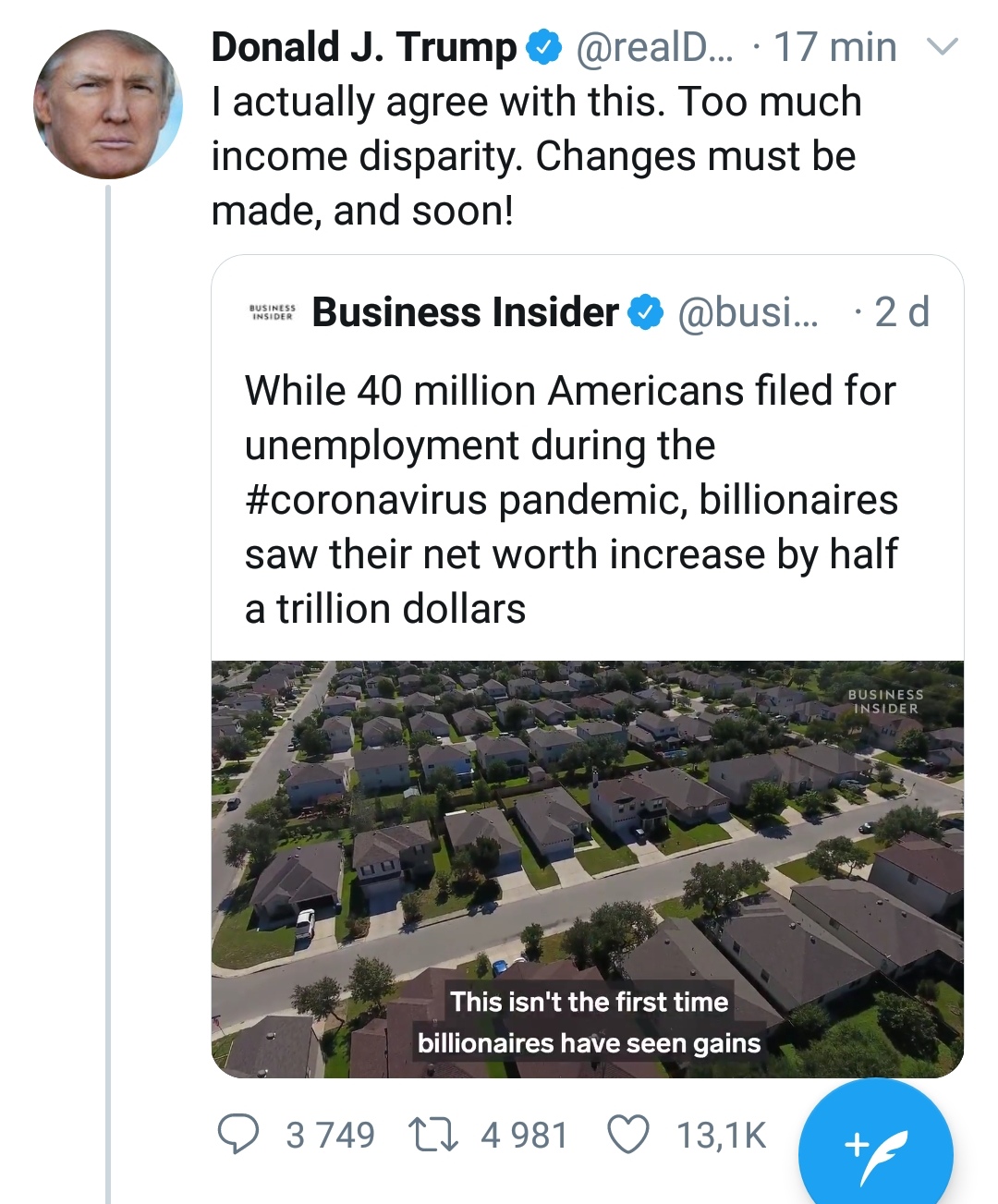Open the tweet options chevron dropdown

[943, 46]
